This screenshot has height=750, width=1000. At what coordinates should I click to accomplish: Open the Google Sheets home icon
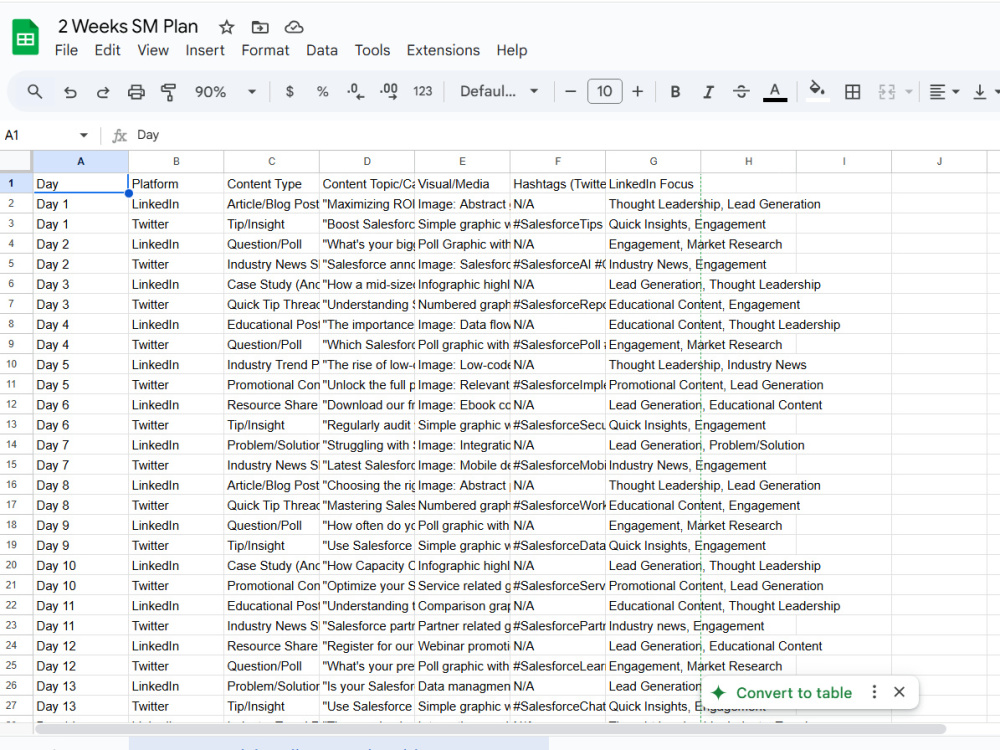(26, 37)
